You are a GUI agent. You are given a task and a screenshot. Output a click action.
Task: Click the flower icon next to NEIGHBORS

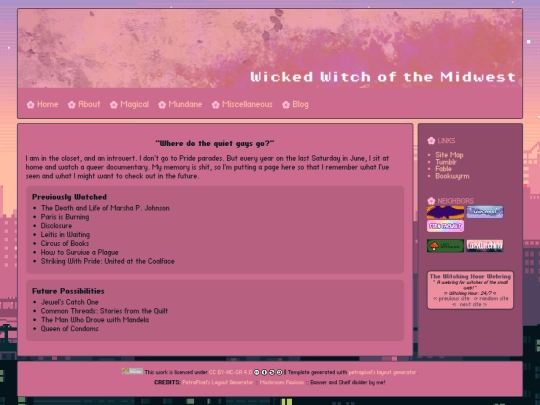(x=431, y=201)
